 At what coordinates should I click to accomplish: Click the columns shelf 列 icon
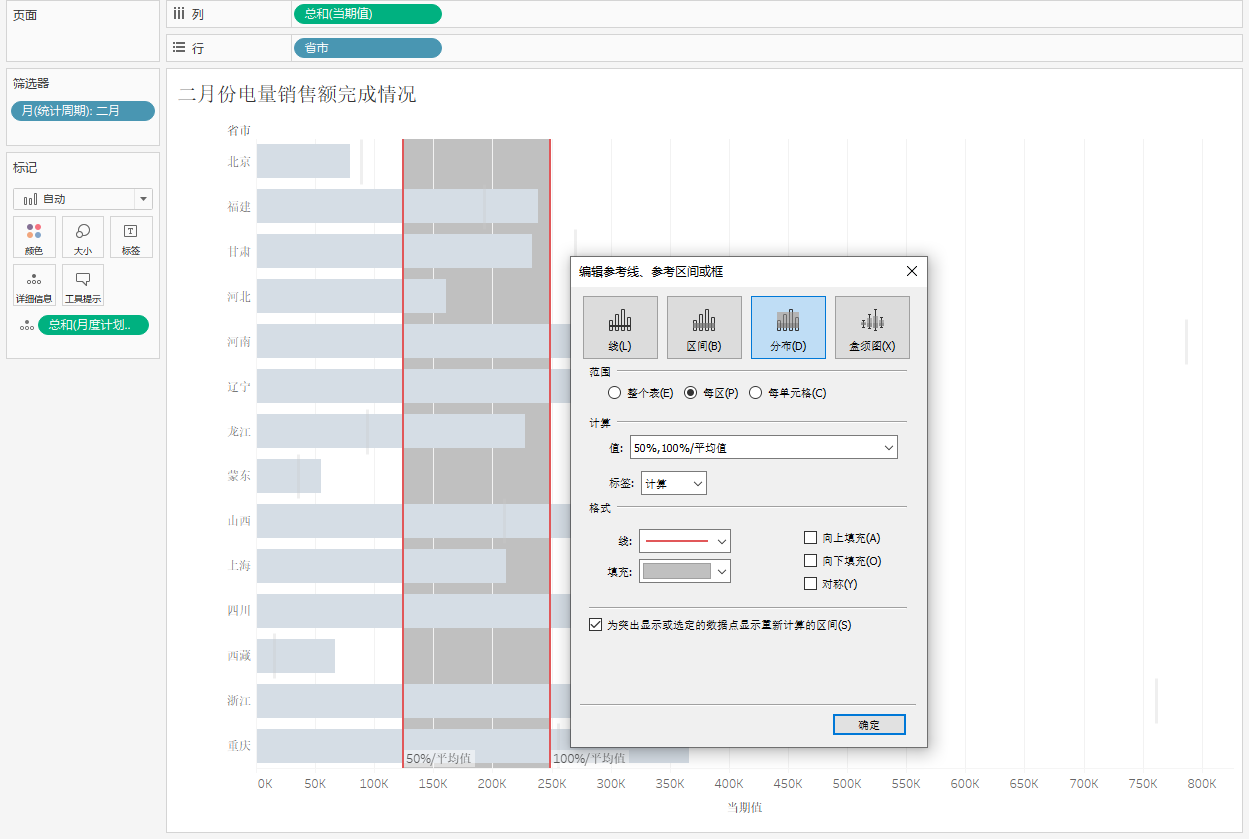tap(179, 14)
